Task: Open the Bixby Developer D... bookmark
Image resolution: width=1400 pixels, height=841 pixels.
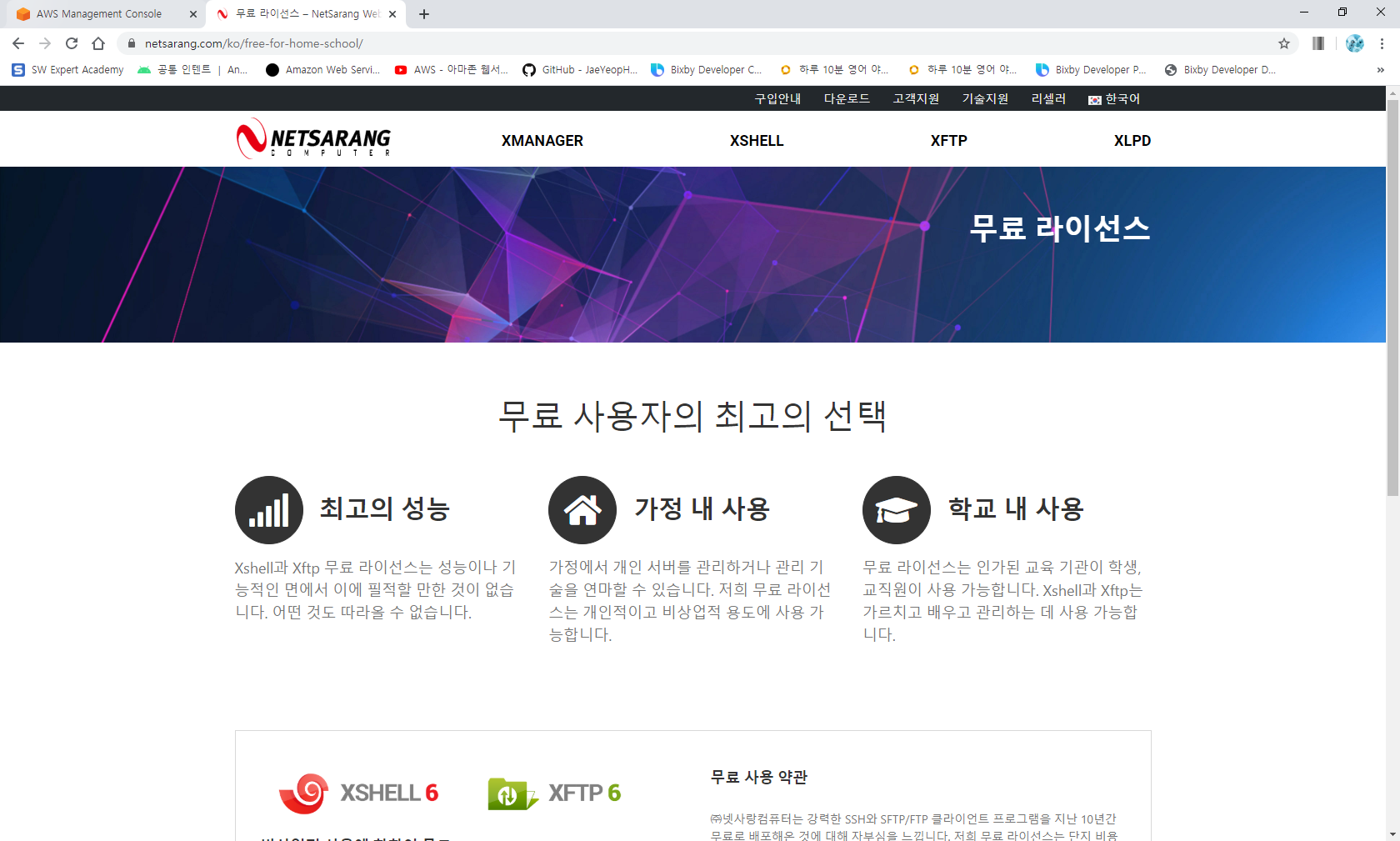Action: click(1220, 70)
